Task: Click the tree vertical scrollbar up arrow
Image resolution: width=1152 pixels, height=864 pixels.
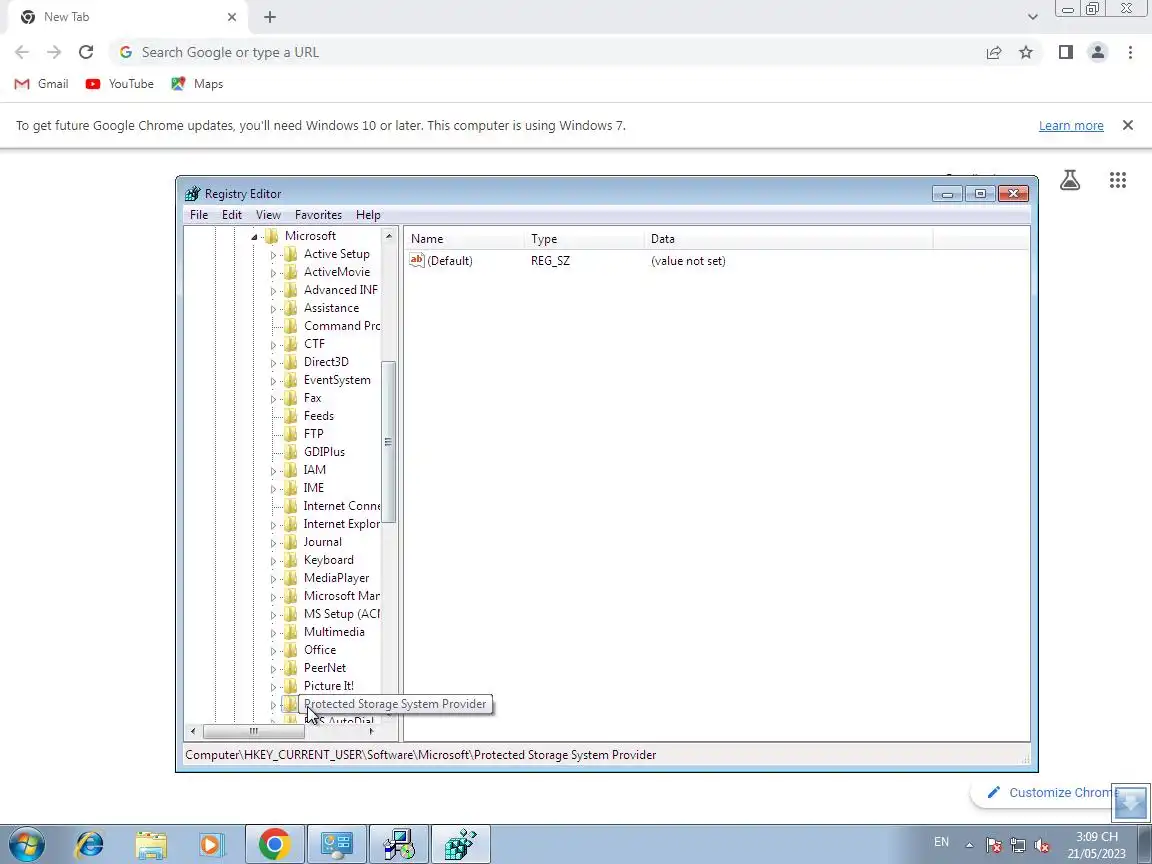Action: [x=389, y=236]
